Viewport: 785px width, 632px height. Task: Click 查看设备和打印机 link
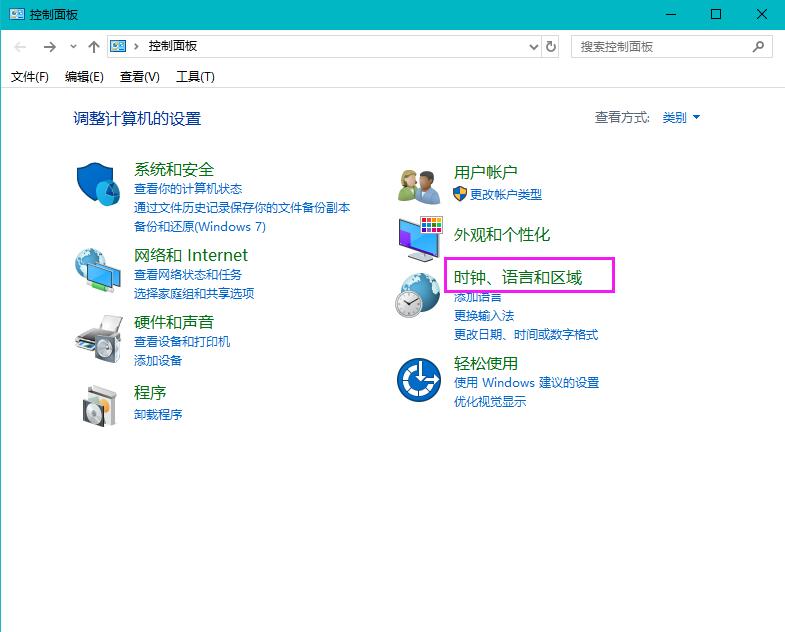coord(182,342)
